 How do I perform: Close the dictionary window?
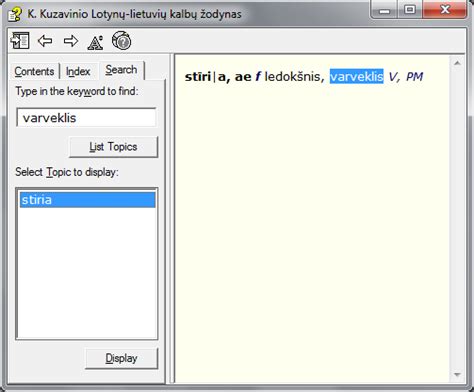point(445,10)
